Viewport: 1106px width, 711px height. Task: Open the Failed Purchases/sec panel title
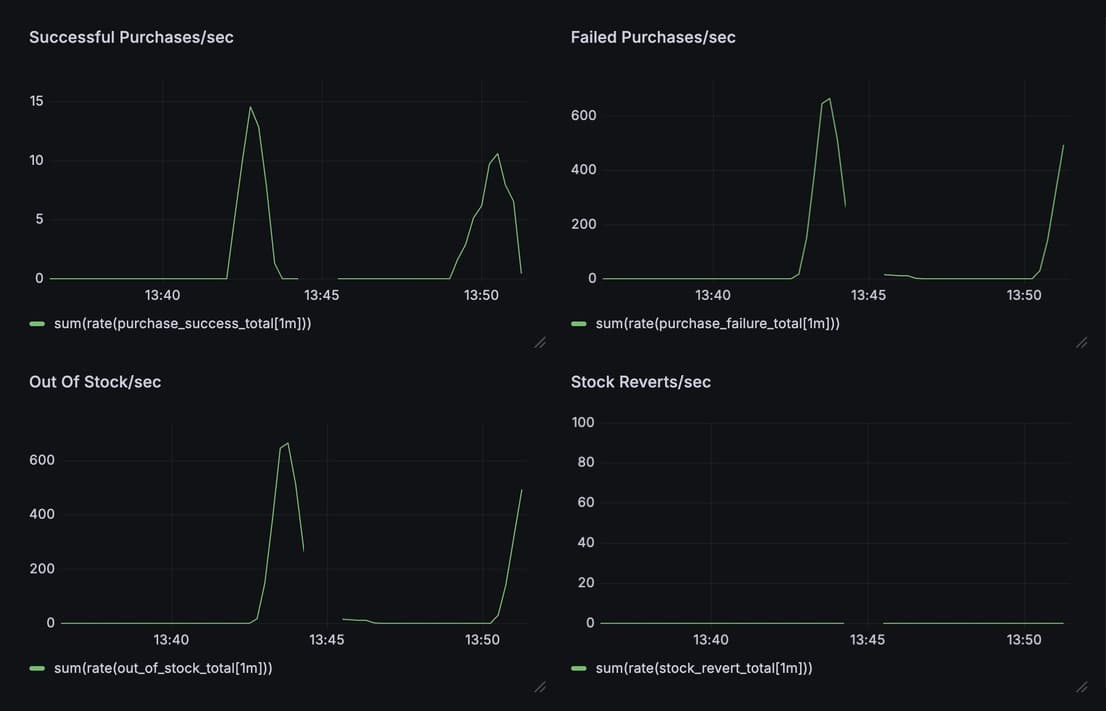(x=653, y=37)
